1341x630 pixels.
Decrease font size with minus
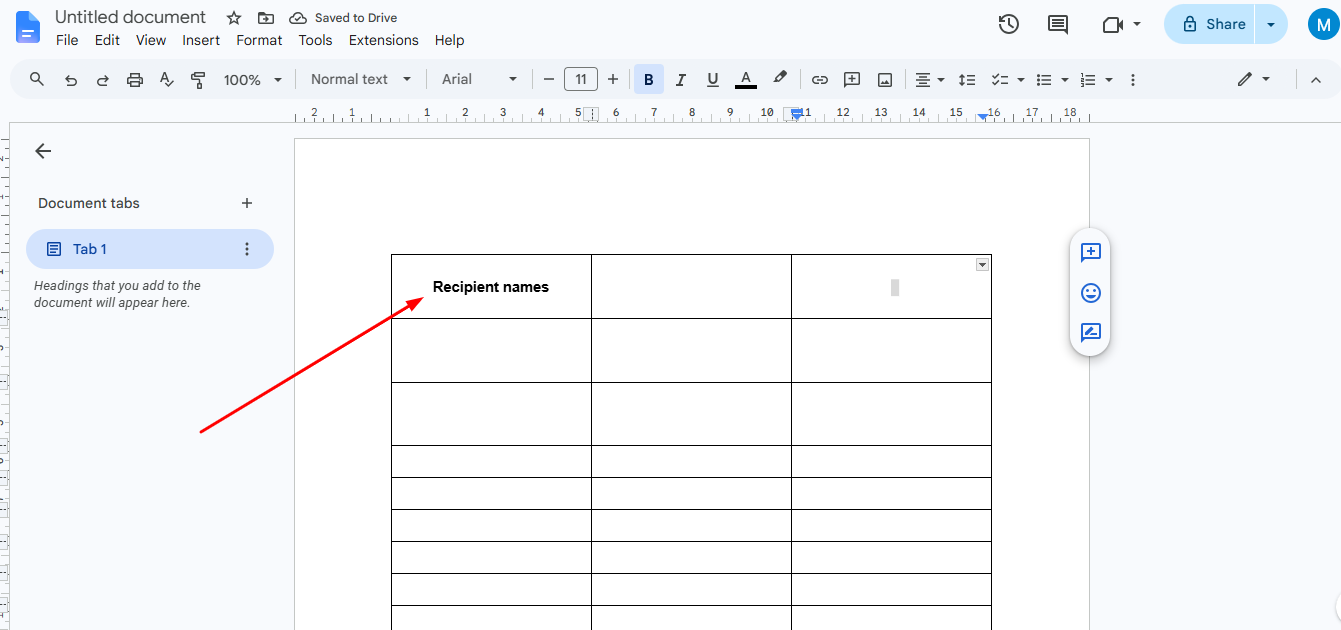(x=548, y=80)
